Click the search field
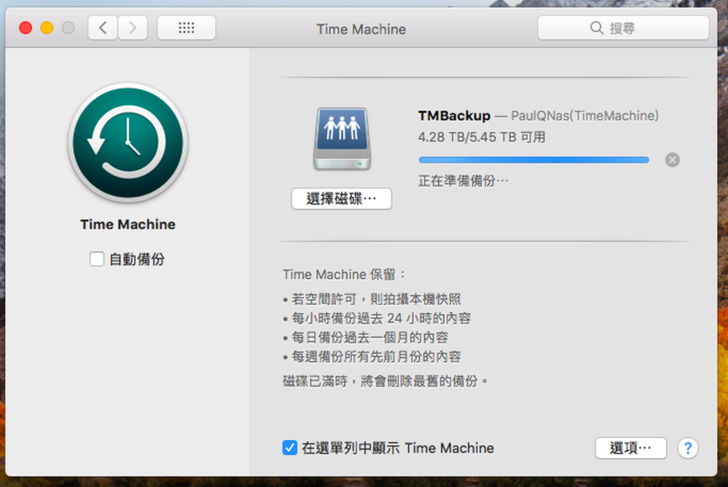The height and width of the screenshot is (487, 728). (623, 28)
